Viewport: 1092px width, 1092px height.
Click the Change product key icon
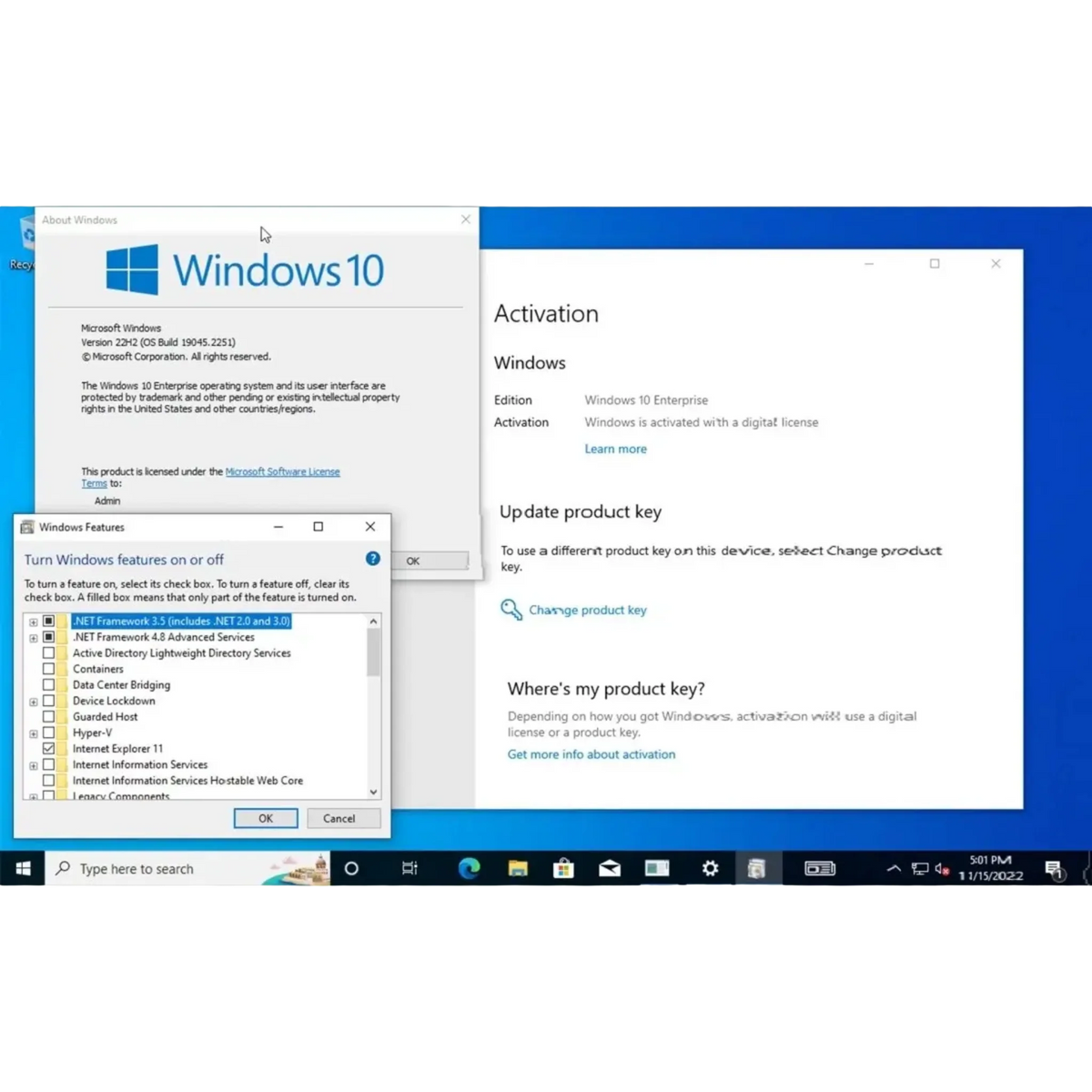click(511, 610)
